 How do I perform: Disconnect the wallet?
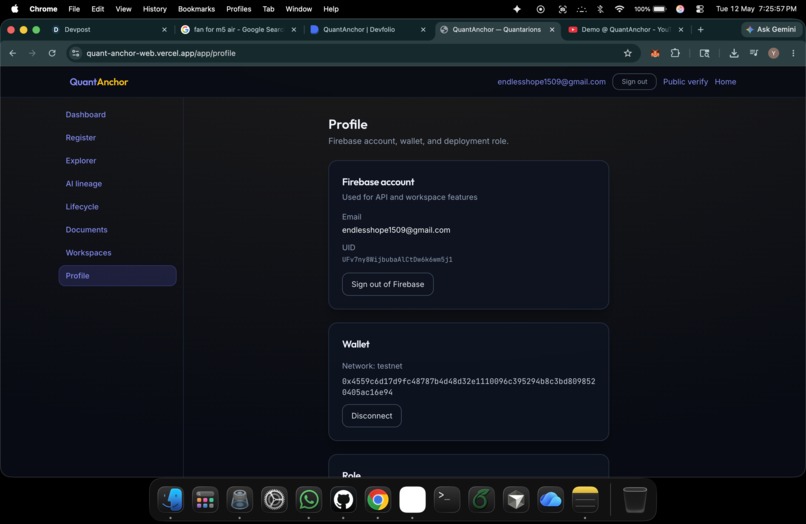tap(372, 415)
